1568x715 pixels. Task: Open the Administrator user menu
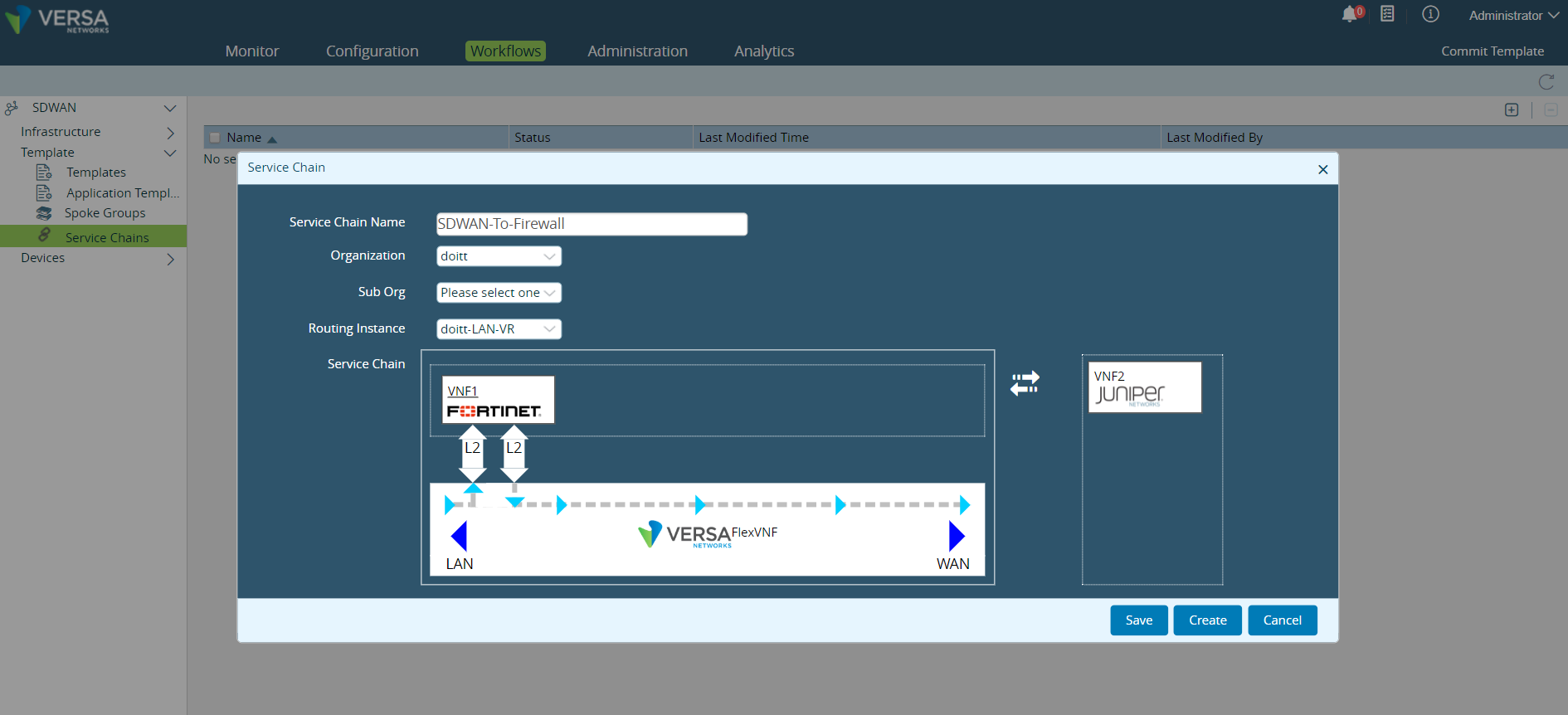(1513, 16)
